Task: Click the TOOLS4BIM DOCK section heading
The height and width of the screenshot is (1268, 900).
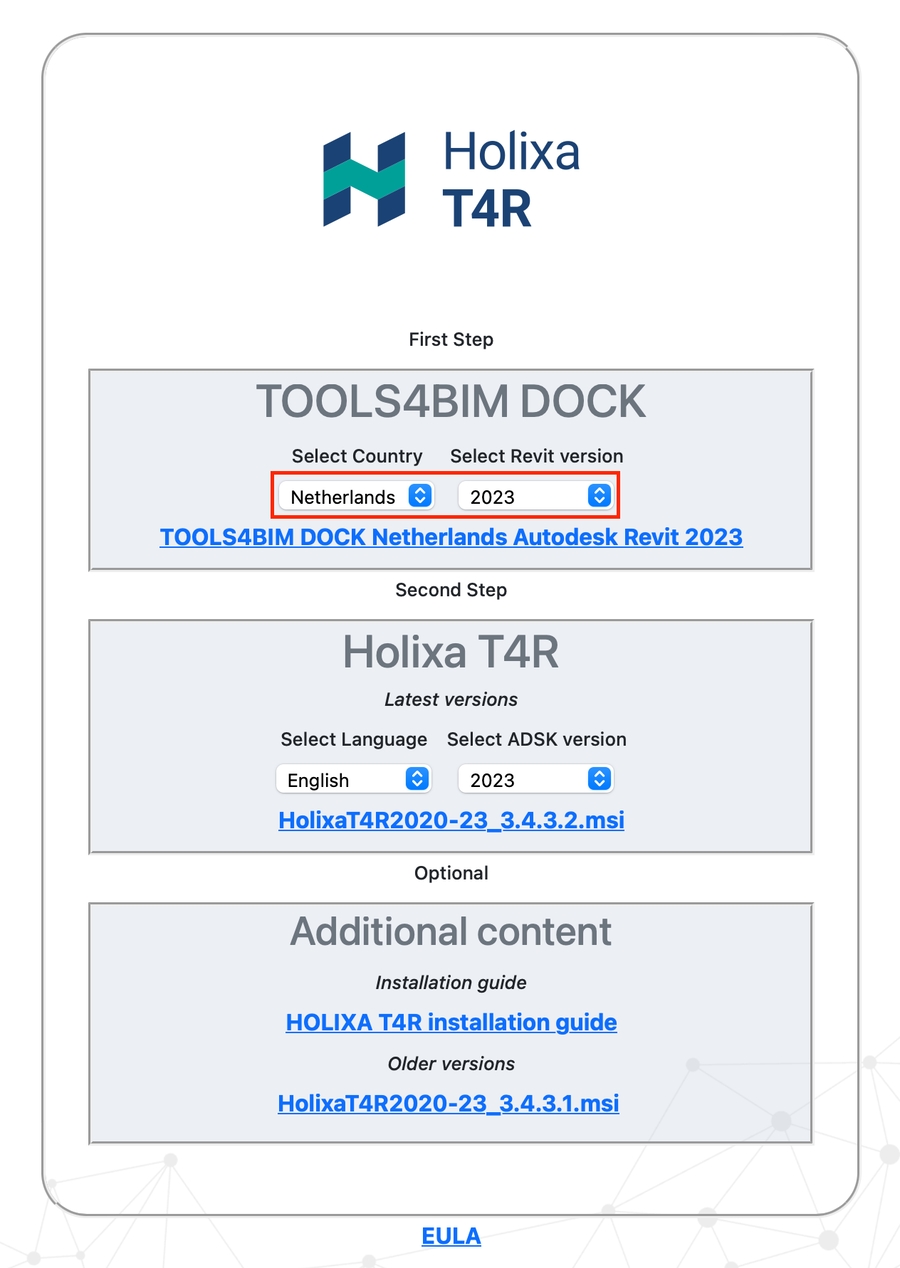Action: tap(451, 402)
